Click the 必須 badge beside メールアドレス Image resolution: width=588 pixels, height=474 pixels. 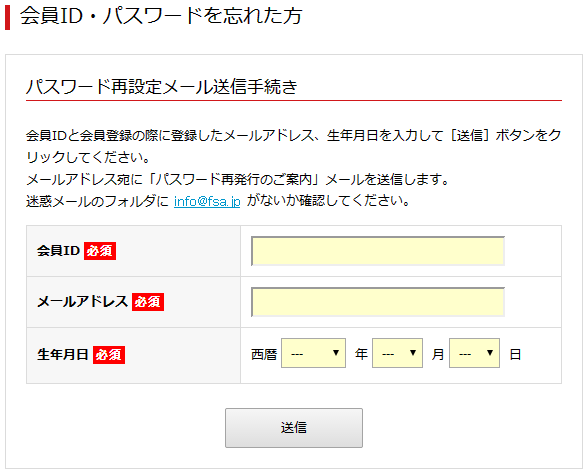pyautogui.click(x=148, y=302)
